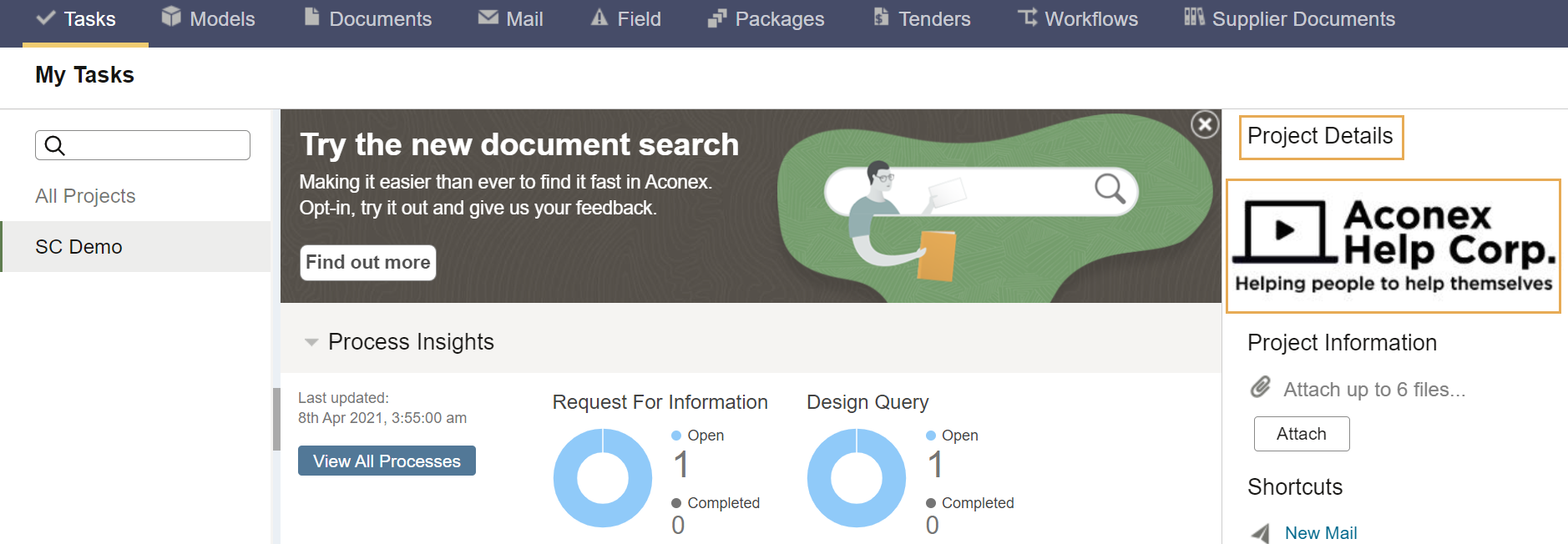Click the Find out more button

click(x=368, y=263)
